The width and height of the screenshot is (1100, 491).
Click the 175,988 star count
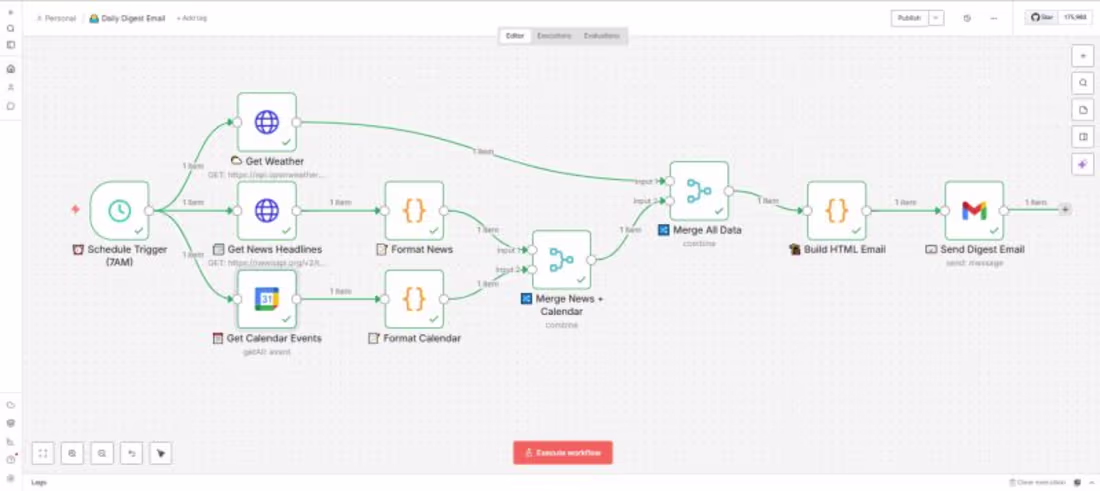click(1075, 18)
